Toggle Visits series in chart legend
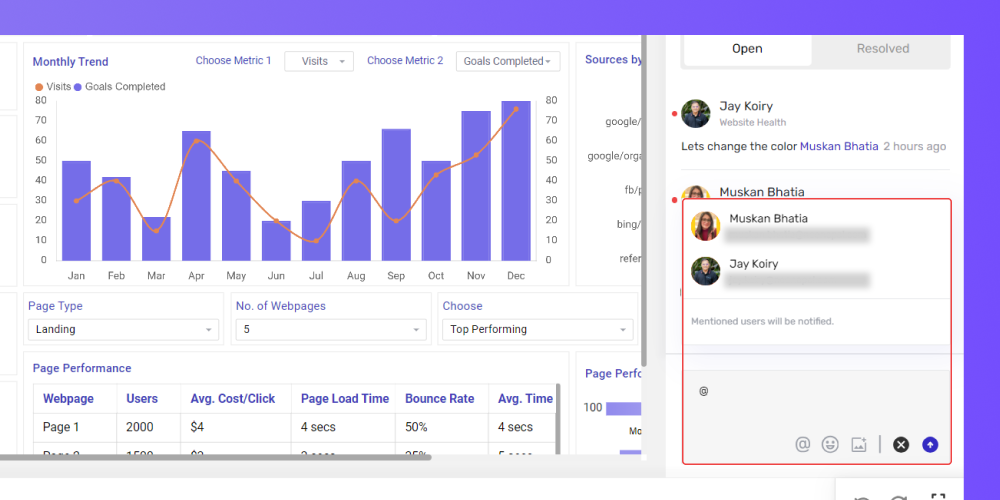1000x500 pixels. pos(53,87)
